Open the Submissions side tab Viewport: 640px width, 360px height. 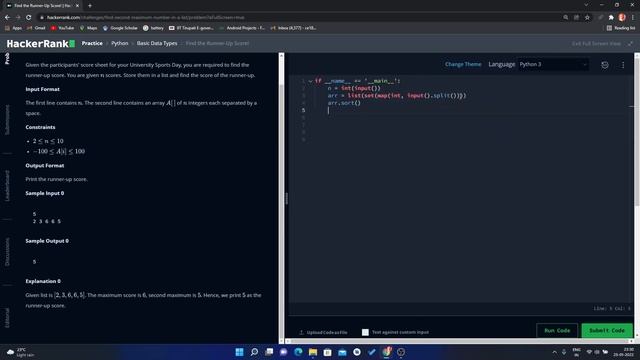(7, 120)
